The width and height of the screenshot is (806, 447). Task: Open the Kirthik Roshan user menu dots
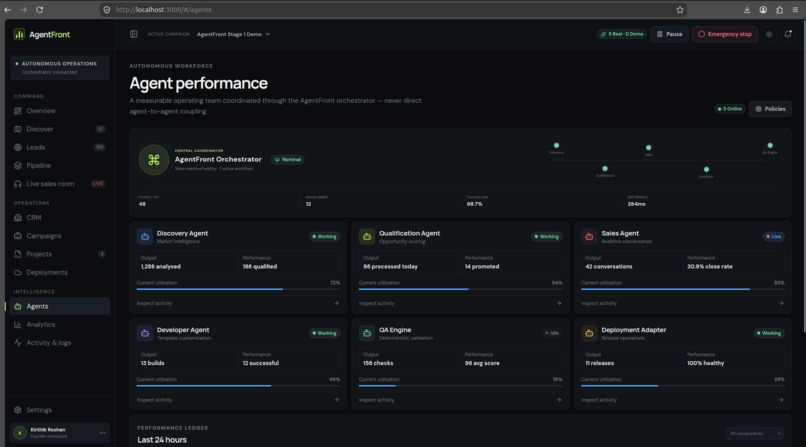(102, 433)
